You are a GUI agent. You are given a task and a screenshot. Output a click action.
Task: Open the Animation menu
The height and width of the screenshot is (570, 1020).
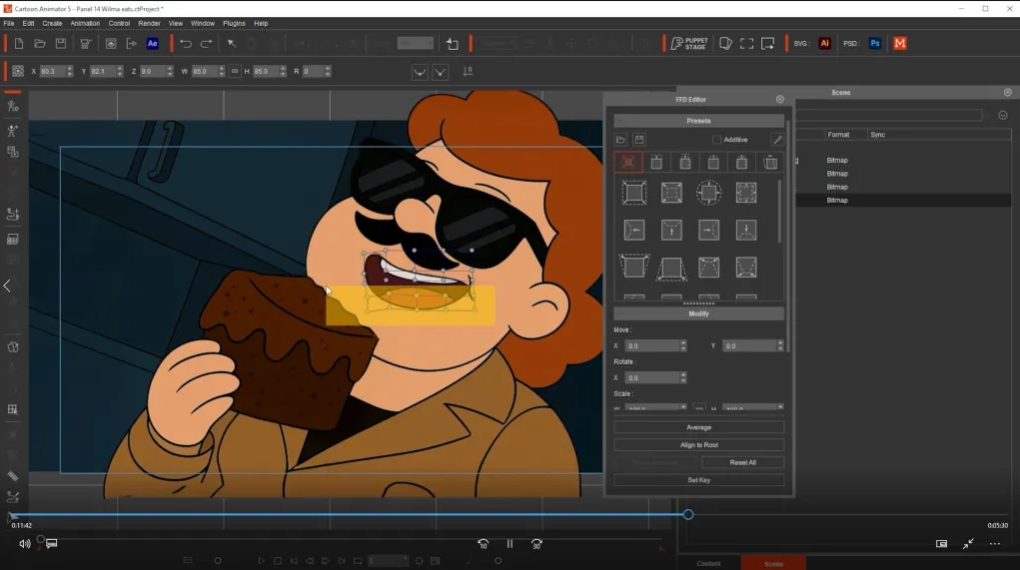point(85,23)
